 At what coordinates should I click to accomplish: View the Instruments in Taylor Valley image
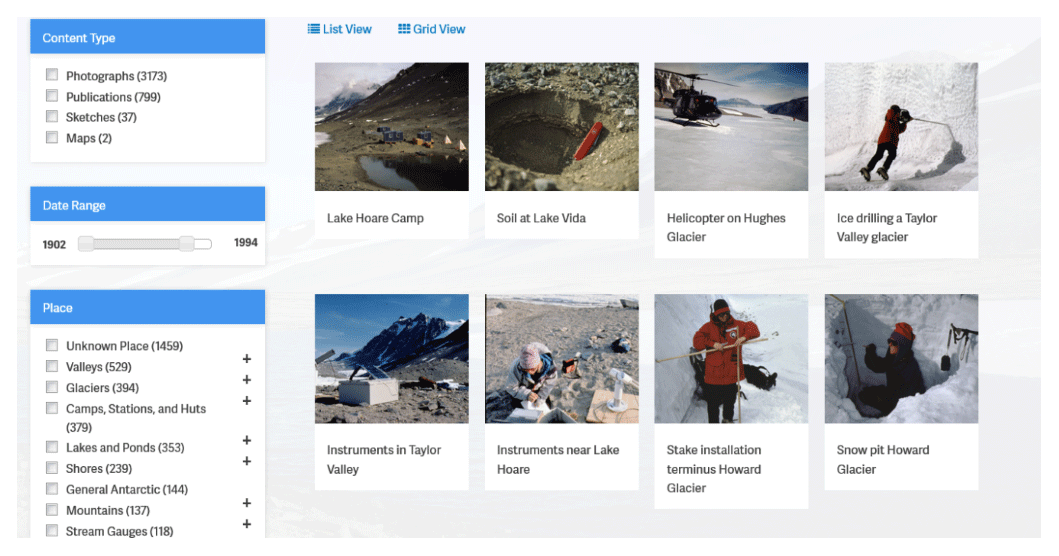(391, 358)
